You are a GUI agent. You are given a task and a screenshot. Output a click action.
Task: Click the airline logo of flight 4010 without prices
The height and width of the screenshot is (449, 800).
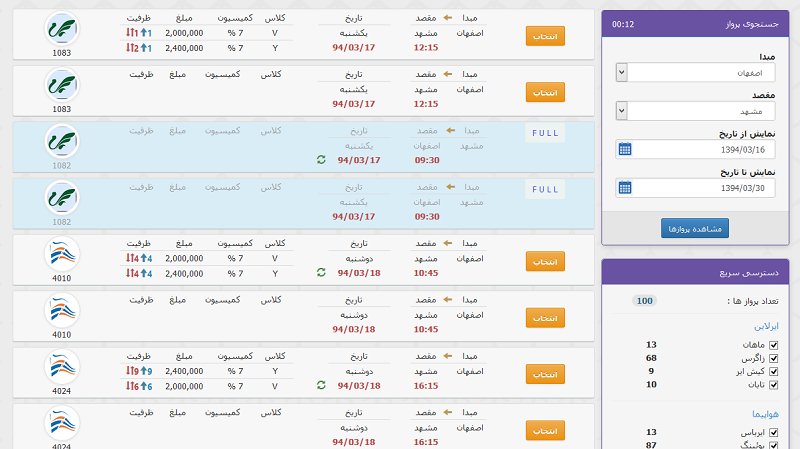pyautogui.click(x=62, y=310)
